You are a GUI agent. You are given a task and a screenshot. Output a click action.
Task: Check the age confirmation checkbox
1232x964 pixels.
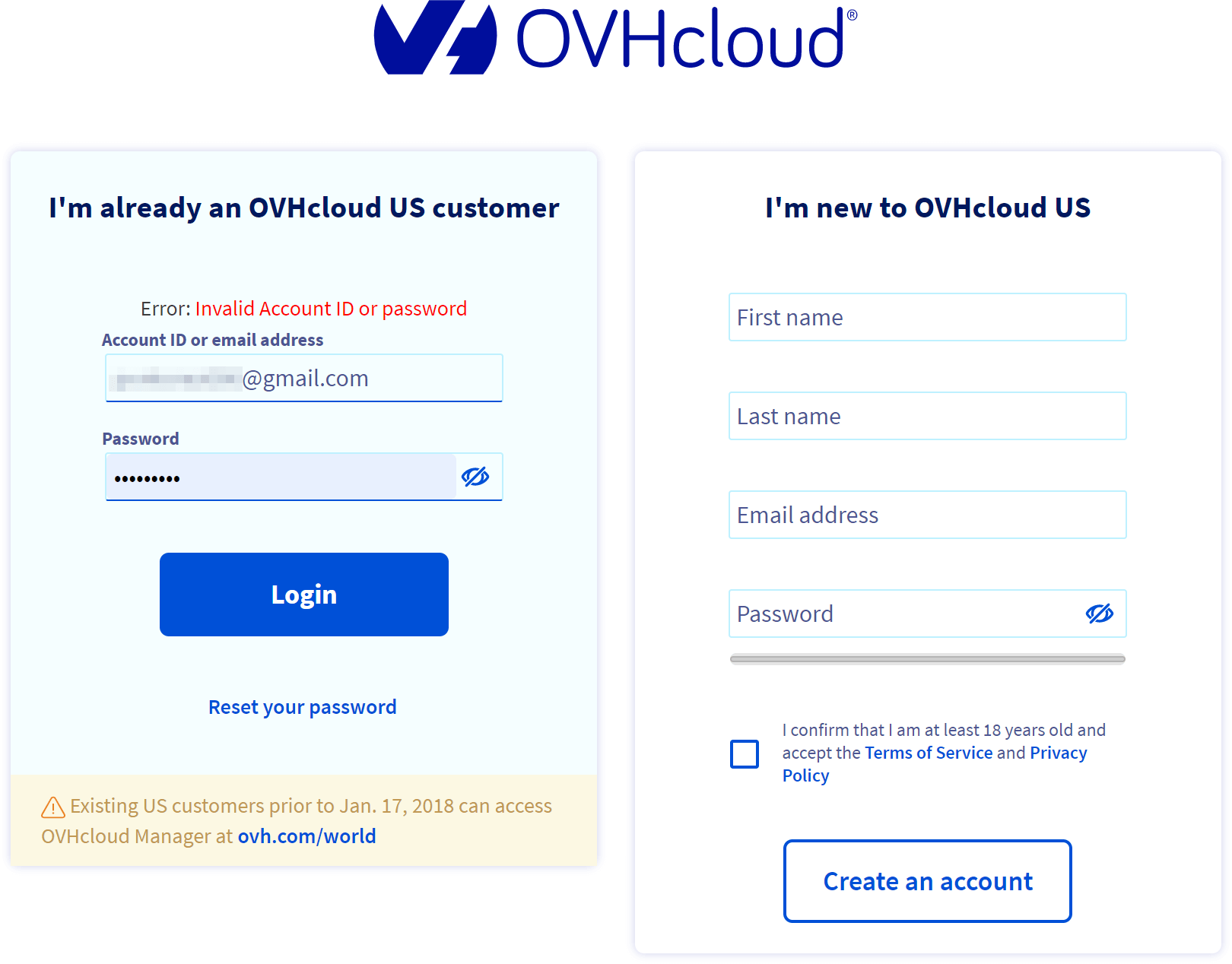[x=745, y=753]
